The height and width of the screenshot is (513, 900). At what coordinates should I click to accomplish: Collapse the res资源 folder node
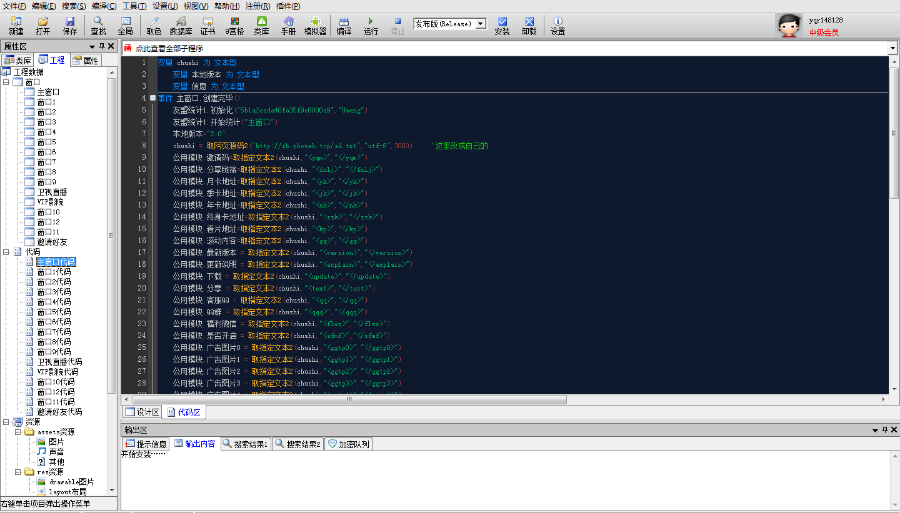pyautogui.click(x=18, y=472)
